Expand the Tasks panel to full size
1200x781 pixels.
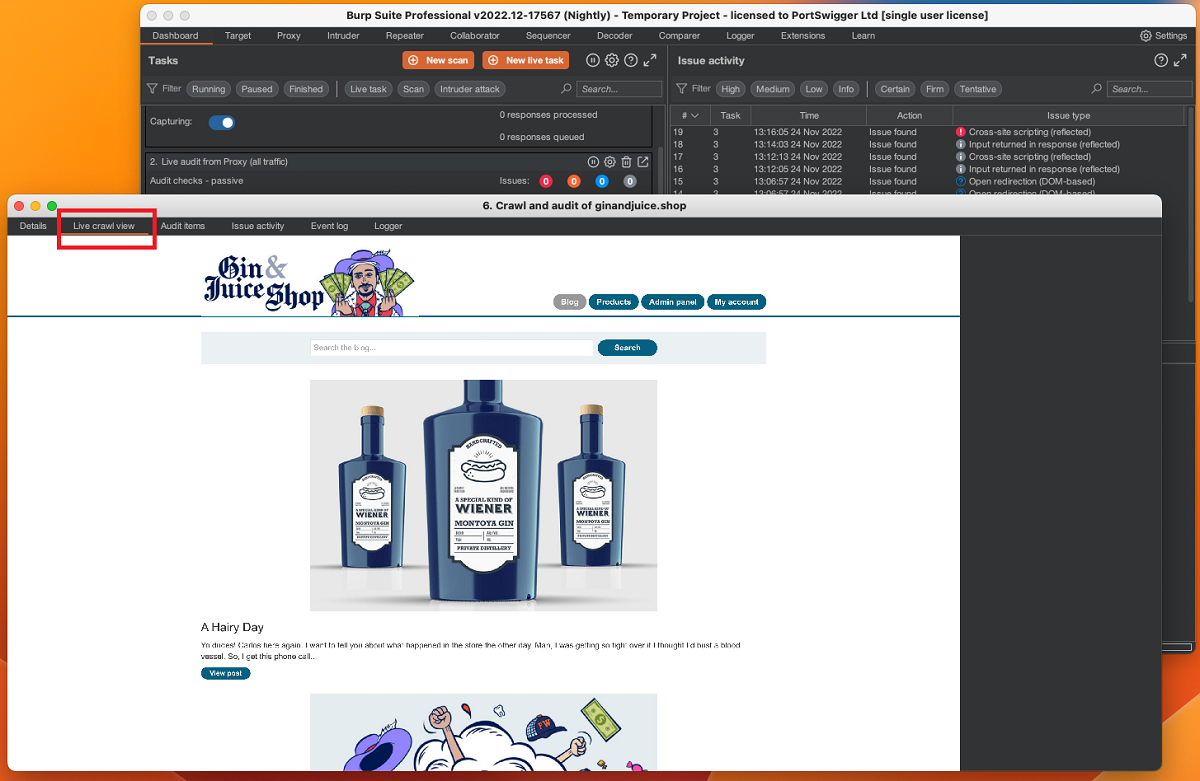[x=650, y=60]
